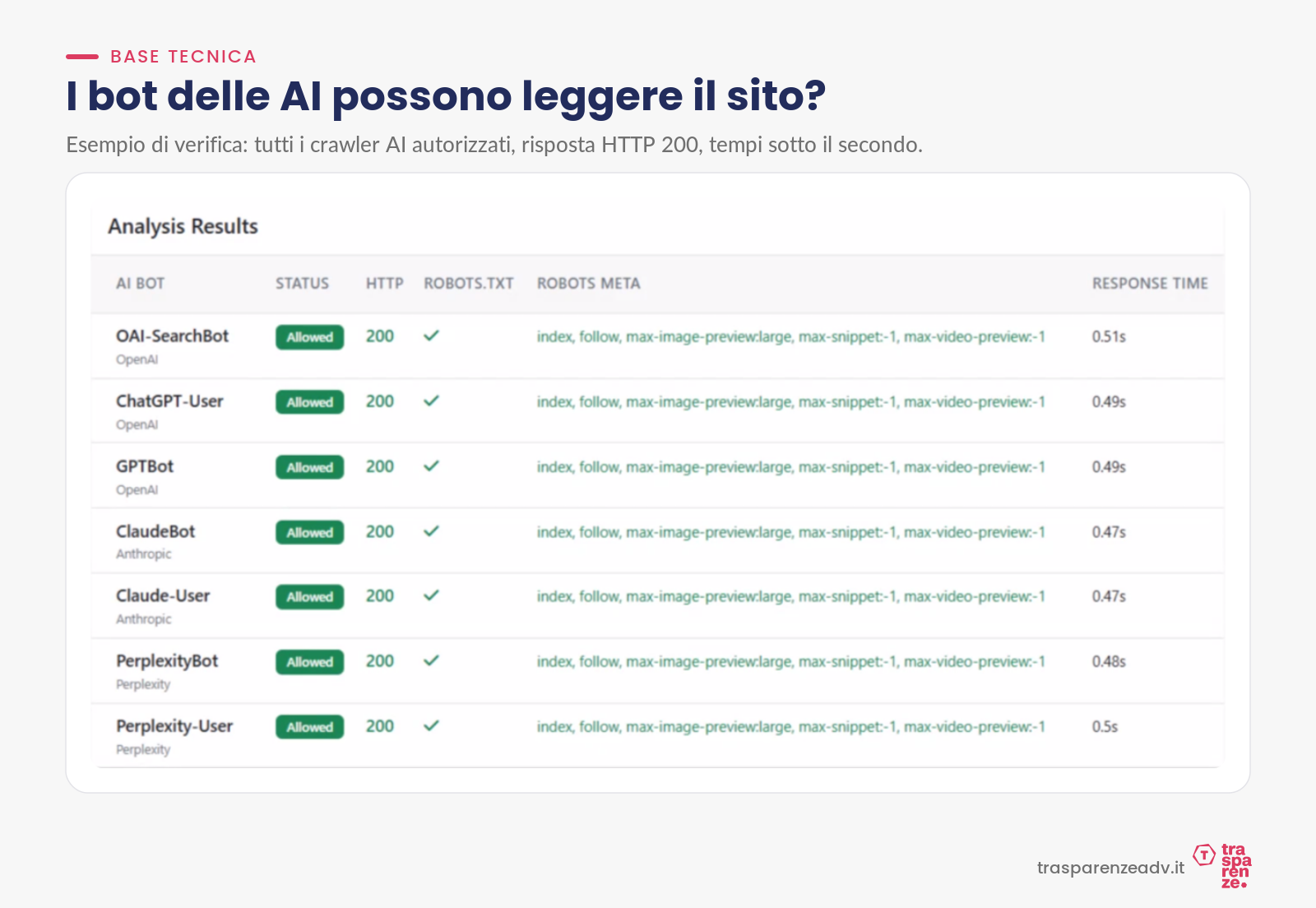
Task: Click robots meta text in Perplexity-User row
Action: click(x=791, y=726)
